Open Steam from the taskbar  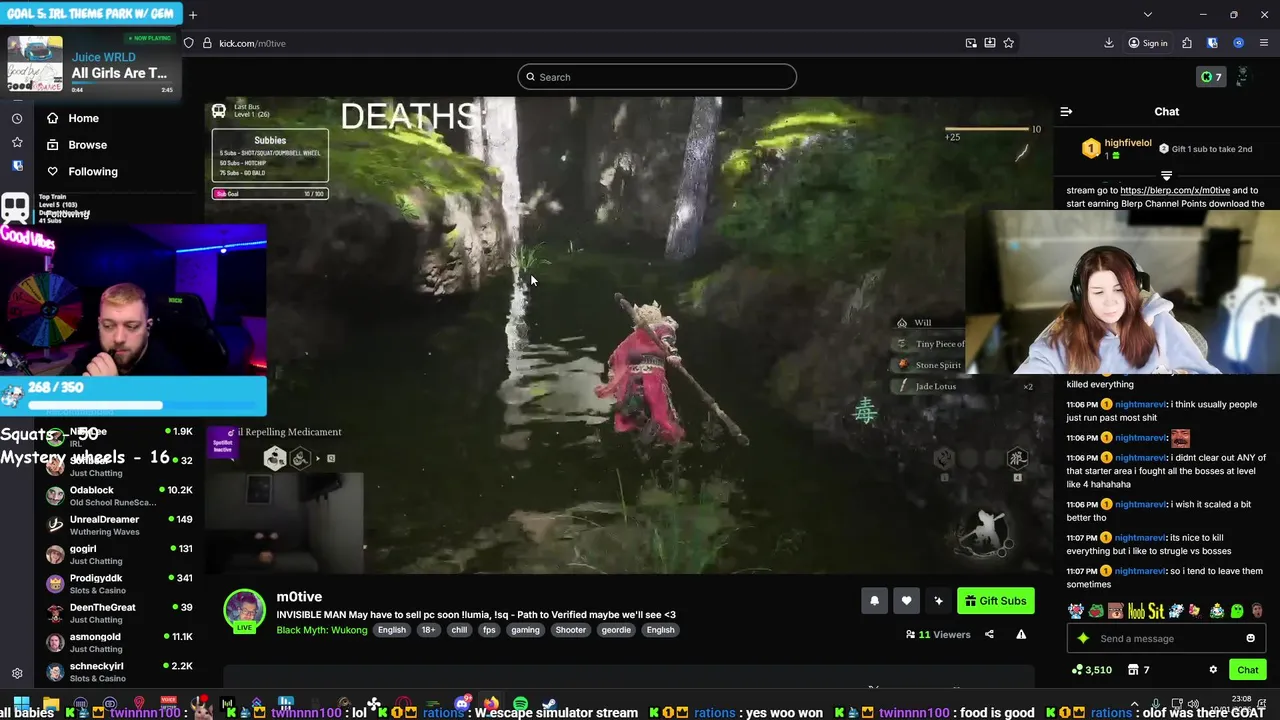(548, 705)
